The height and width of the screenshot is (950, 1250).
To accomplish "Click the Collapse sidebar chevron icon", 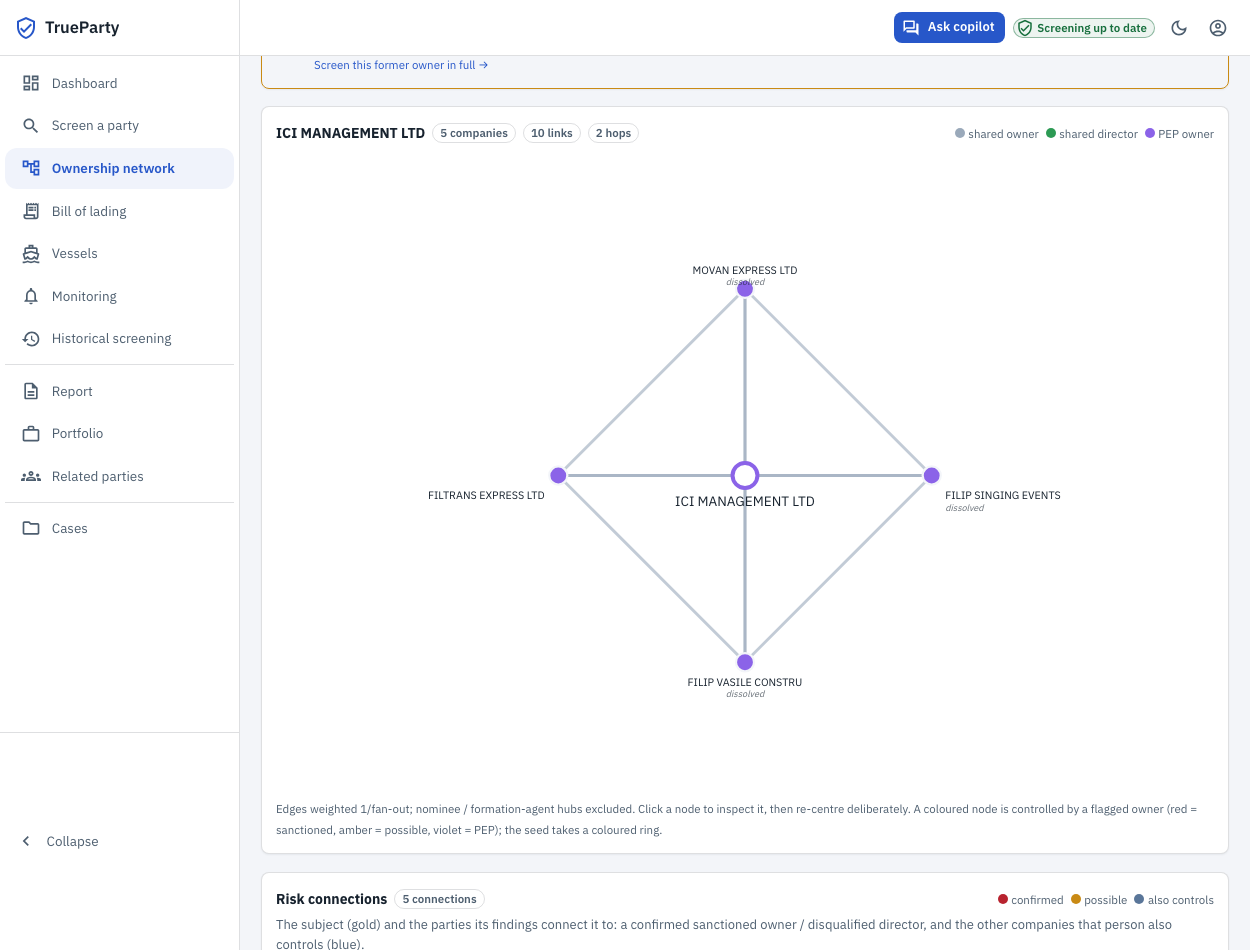I will [x=26, y=841].
